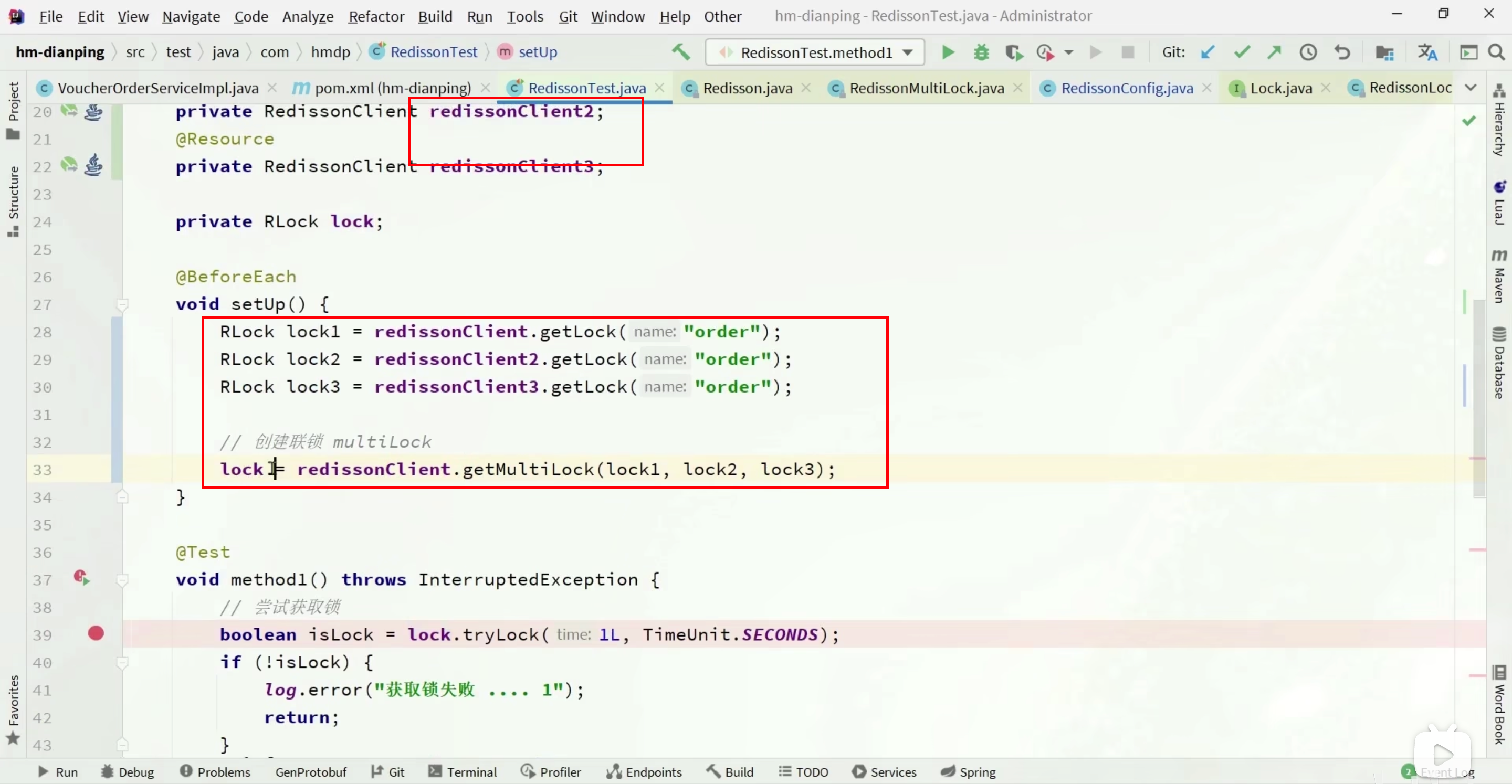
Task: Place cursor on line 24 'private RLock lock'
Action: pos(279,222)
